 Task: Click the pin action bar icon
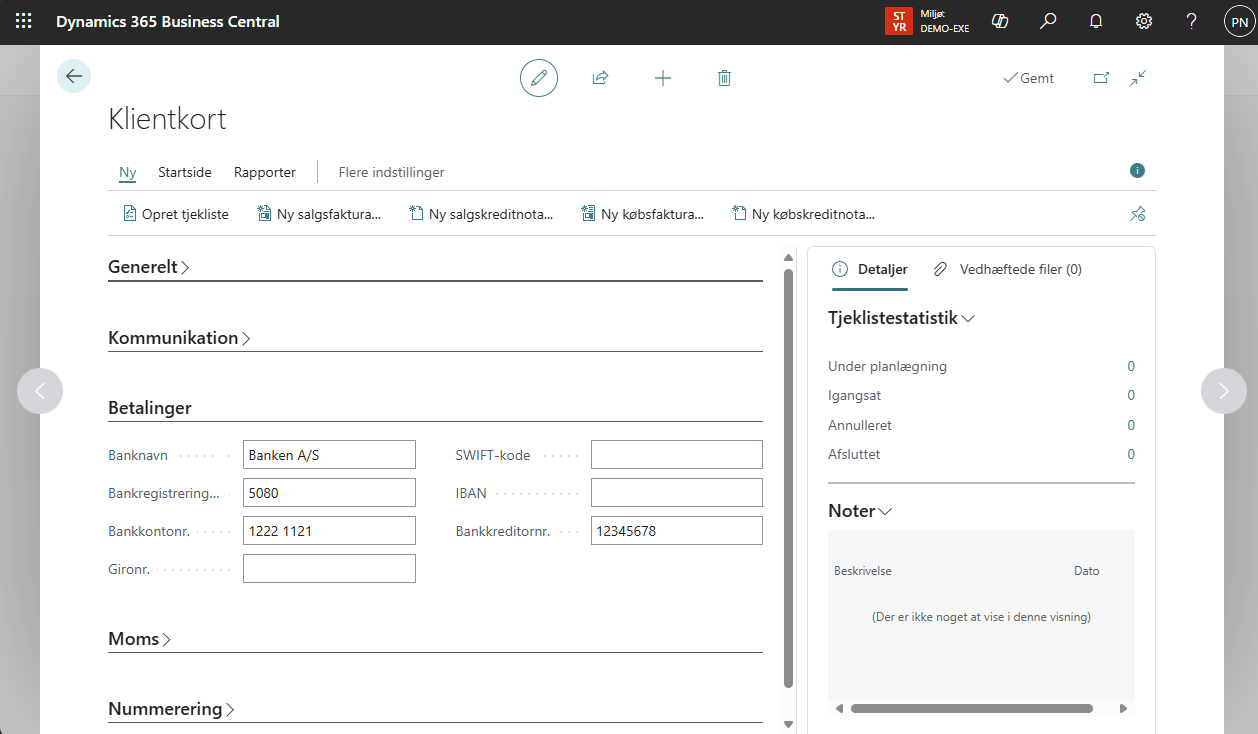pos(1137,213)
